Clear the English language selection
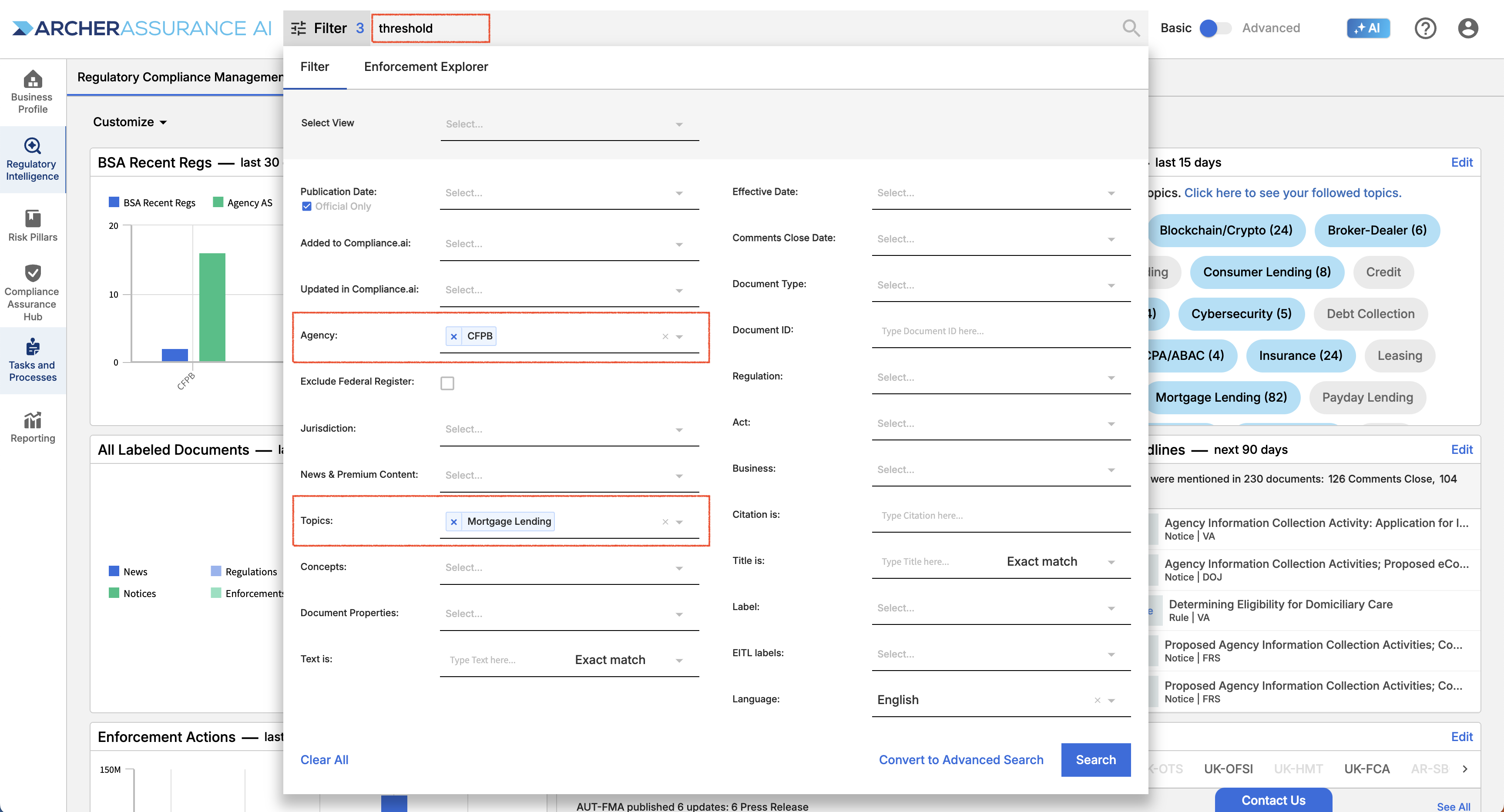This screenshot has height=812, width=1504. 1097,700
